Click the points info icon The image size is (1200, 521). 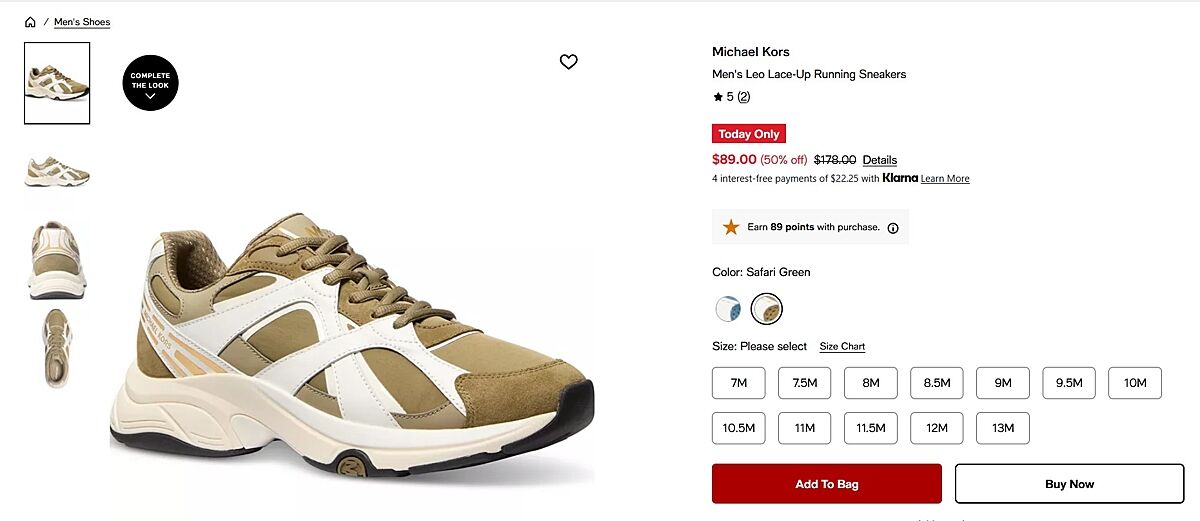893,228
